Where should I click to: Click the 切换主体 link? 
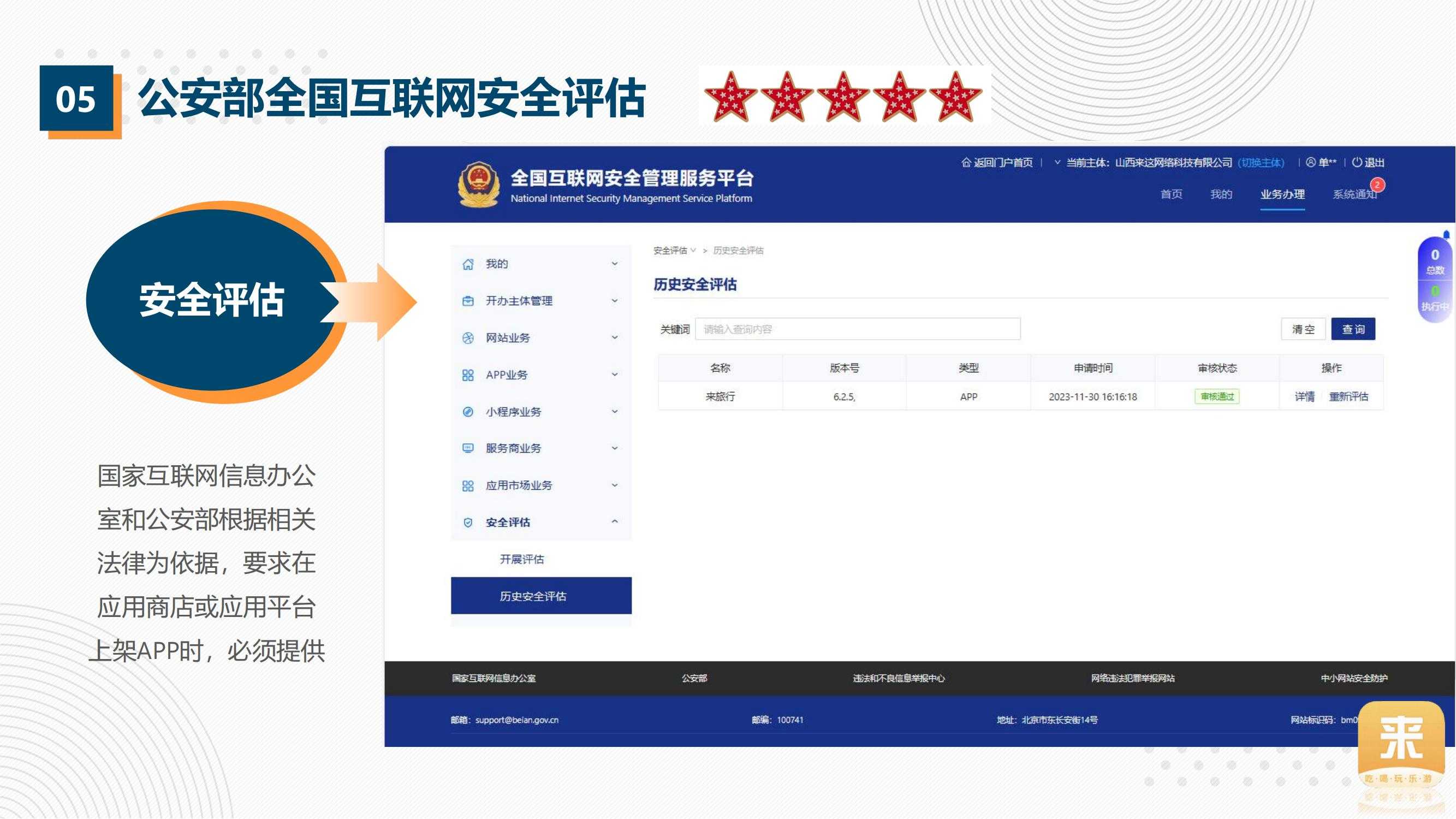(1261, 163)
